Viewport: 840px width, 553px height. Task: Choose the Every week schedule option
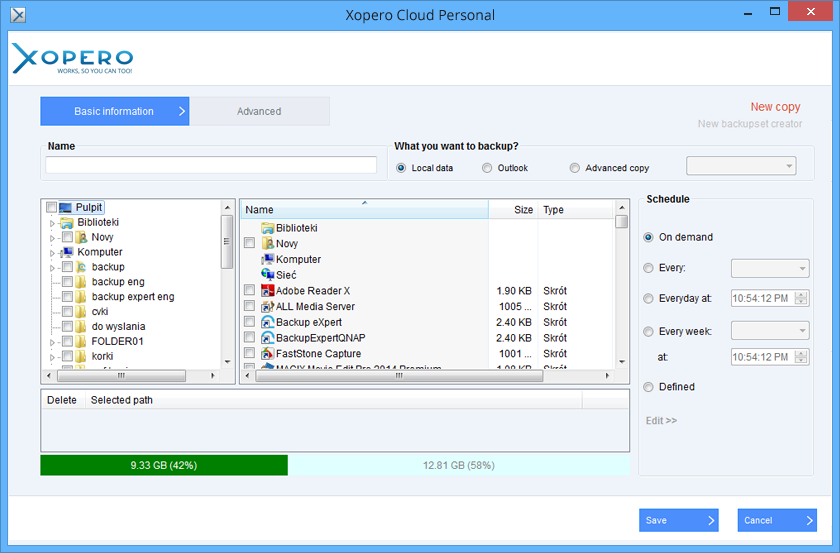click(648, 332)
